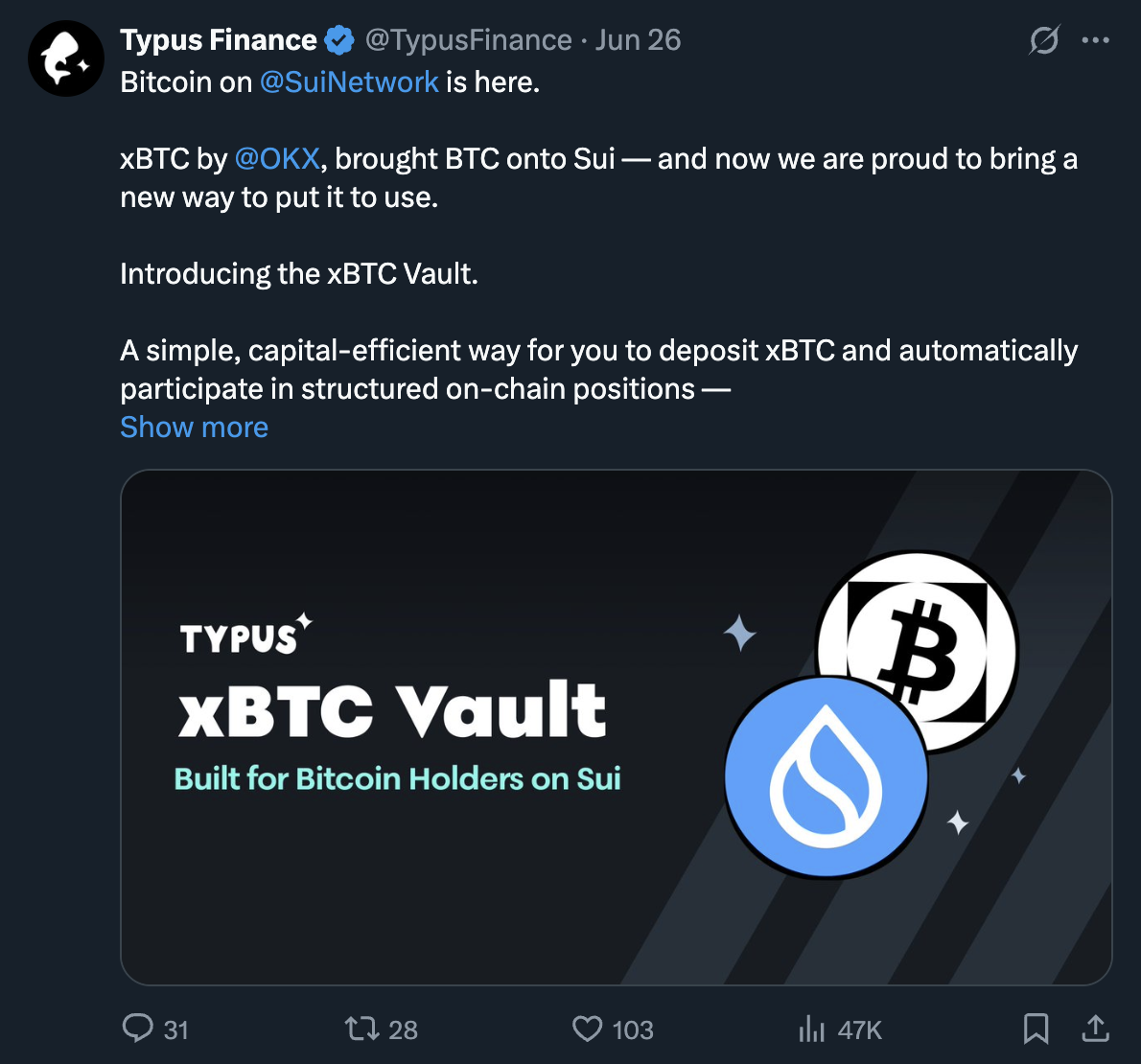
Task: Open the three-dot more options menu
Action: (x=1095, y=40)
